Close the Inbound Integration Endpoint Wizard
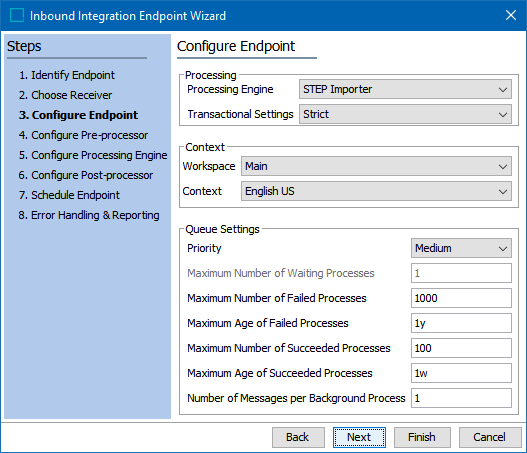This screenshot has width=527, height=453. pos(511,15)
